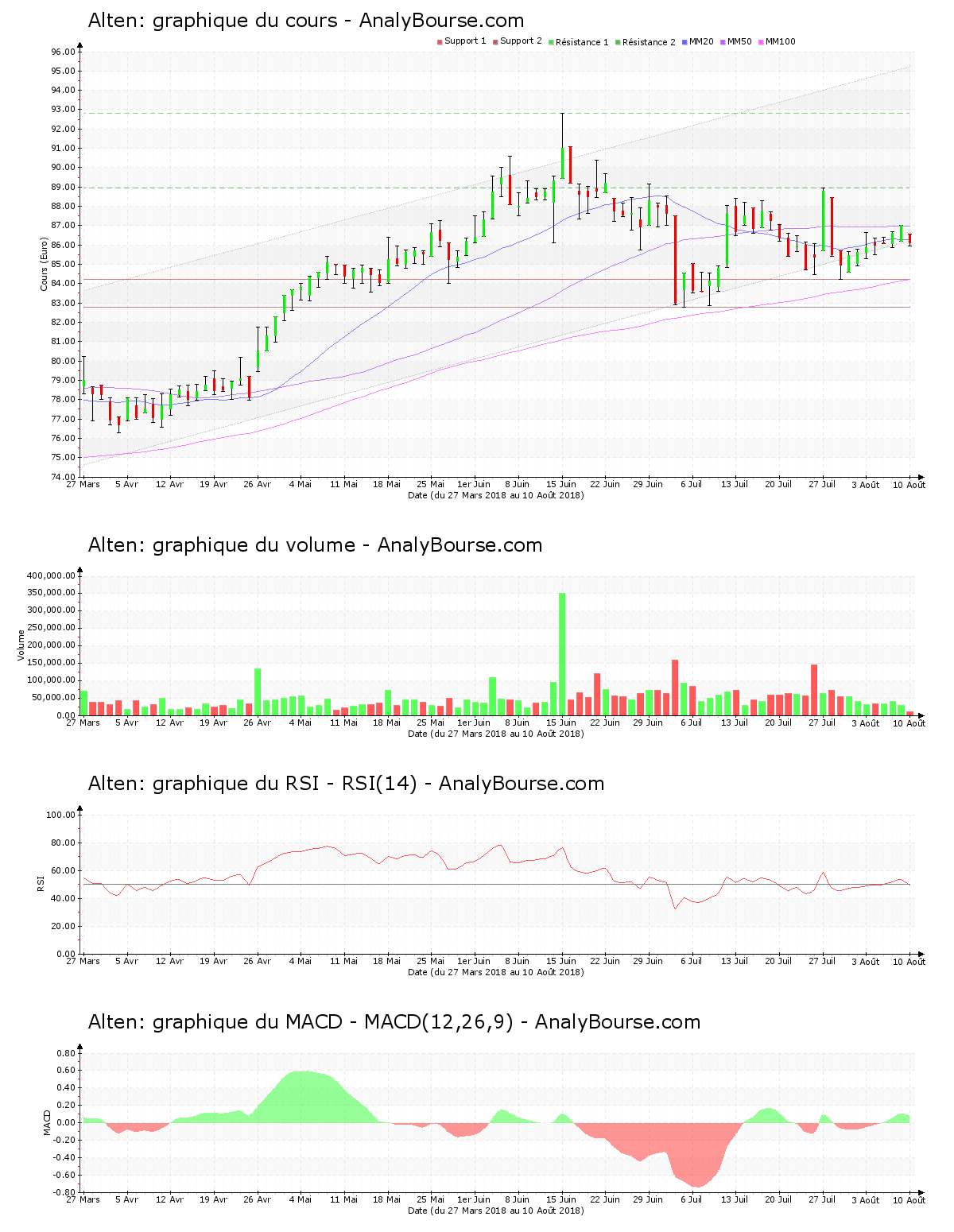Click the price chart date range caption
The height and width of the screenshot is (1232, 954).
(x=496, y=495)
